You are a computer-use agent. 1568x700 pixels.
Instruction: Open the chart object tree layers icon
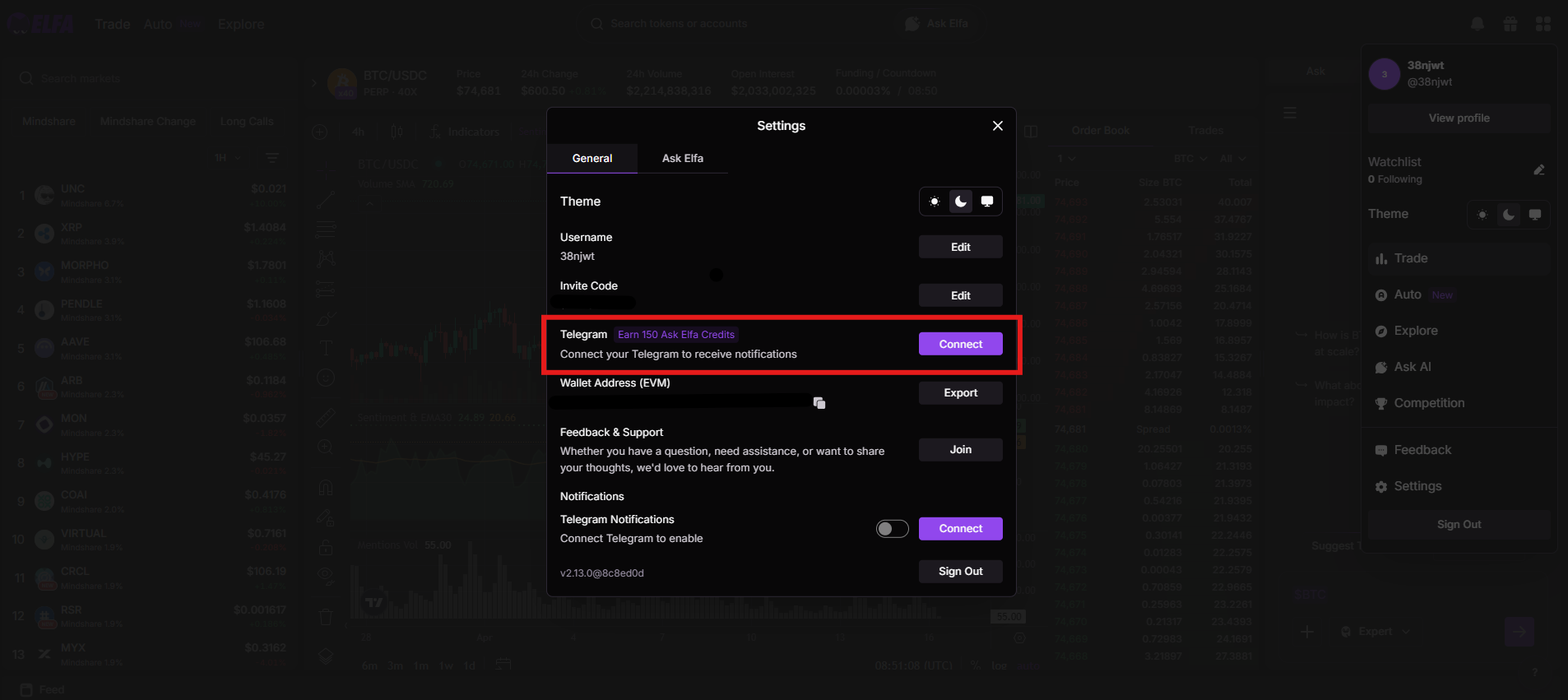326,656
